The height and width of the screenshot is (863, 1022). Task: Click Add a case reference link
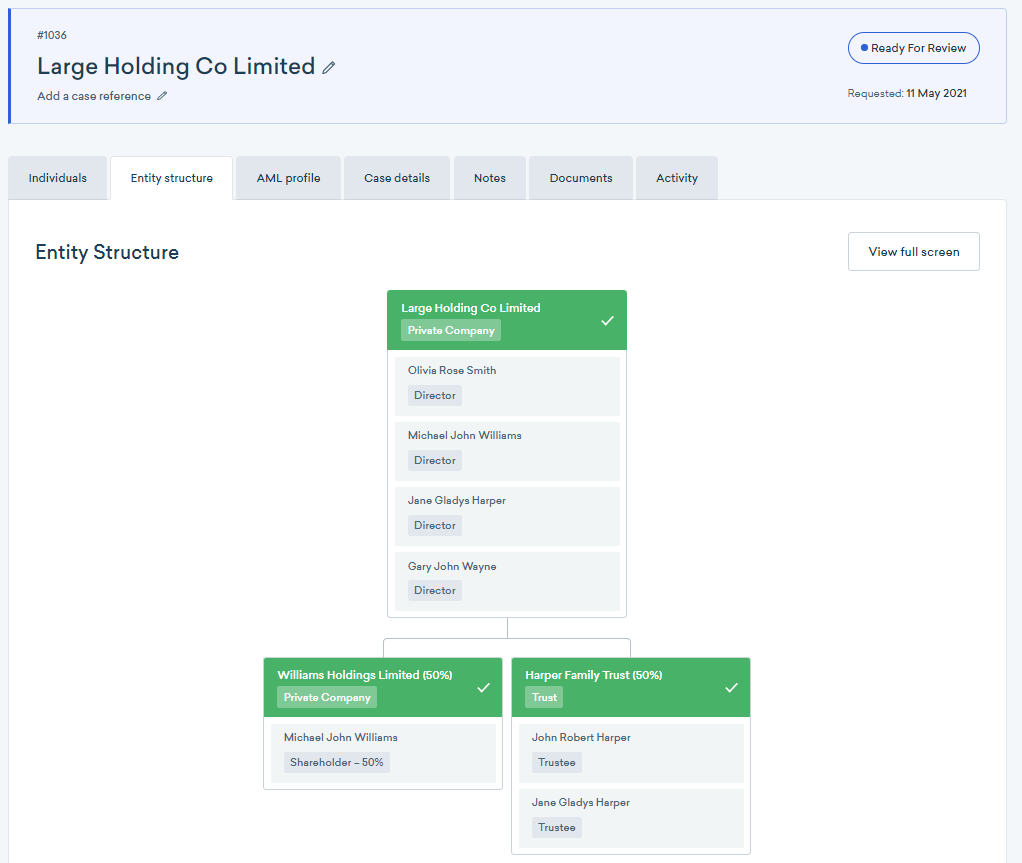click(x=94, y=96)
